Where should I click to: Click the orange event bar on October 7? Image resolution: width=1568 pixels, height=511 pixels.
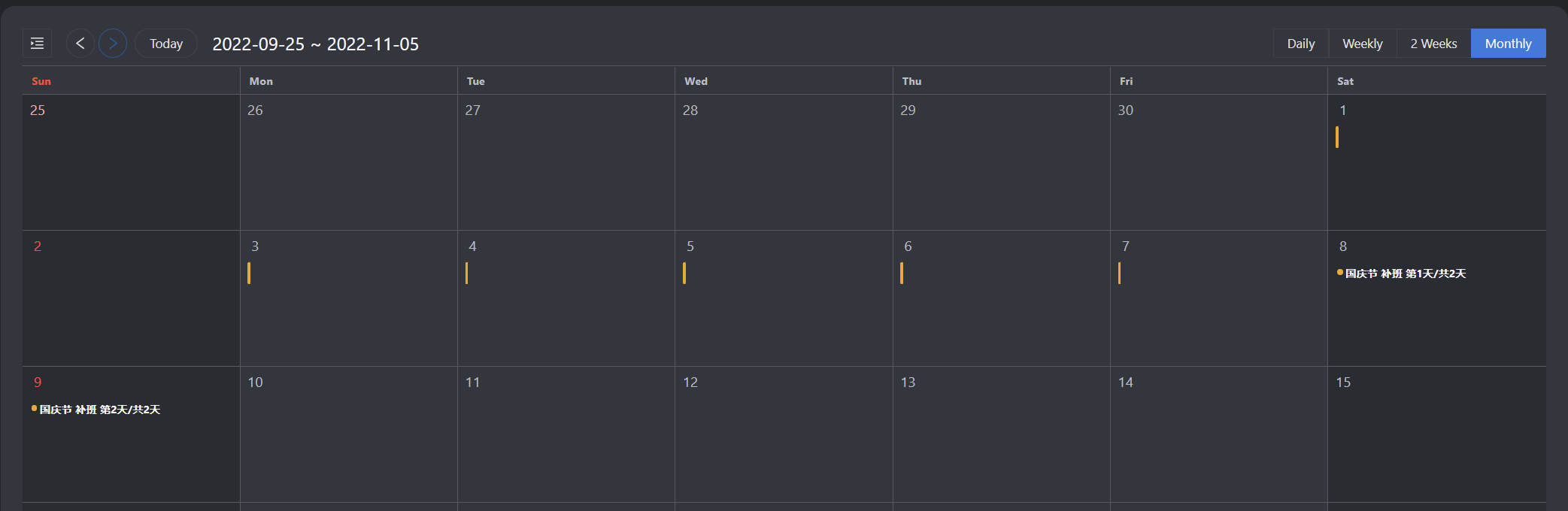click(1120, 273)
